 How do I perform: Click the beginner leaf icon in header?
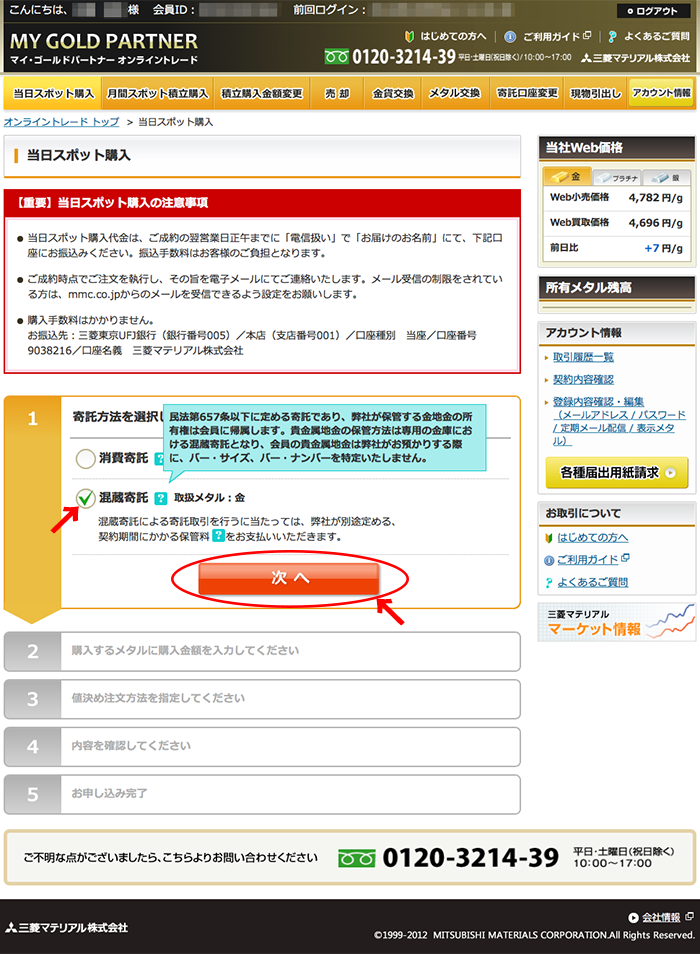click(x=410, y=37)
